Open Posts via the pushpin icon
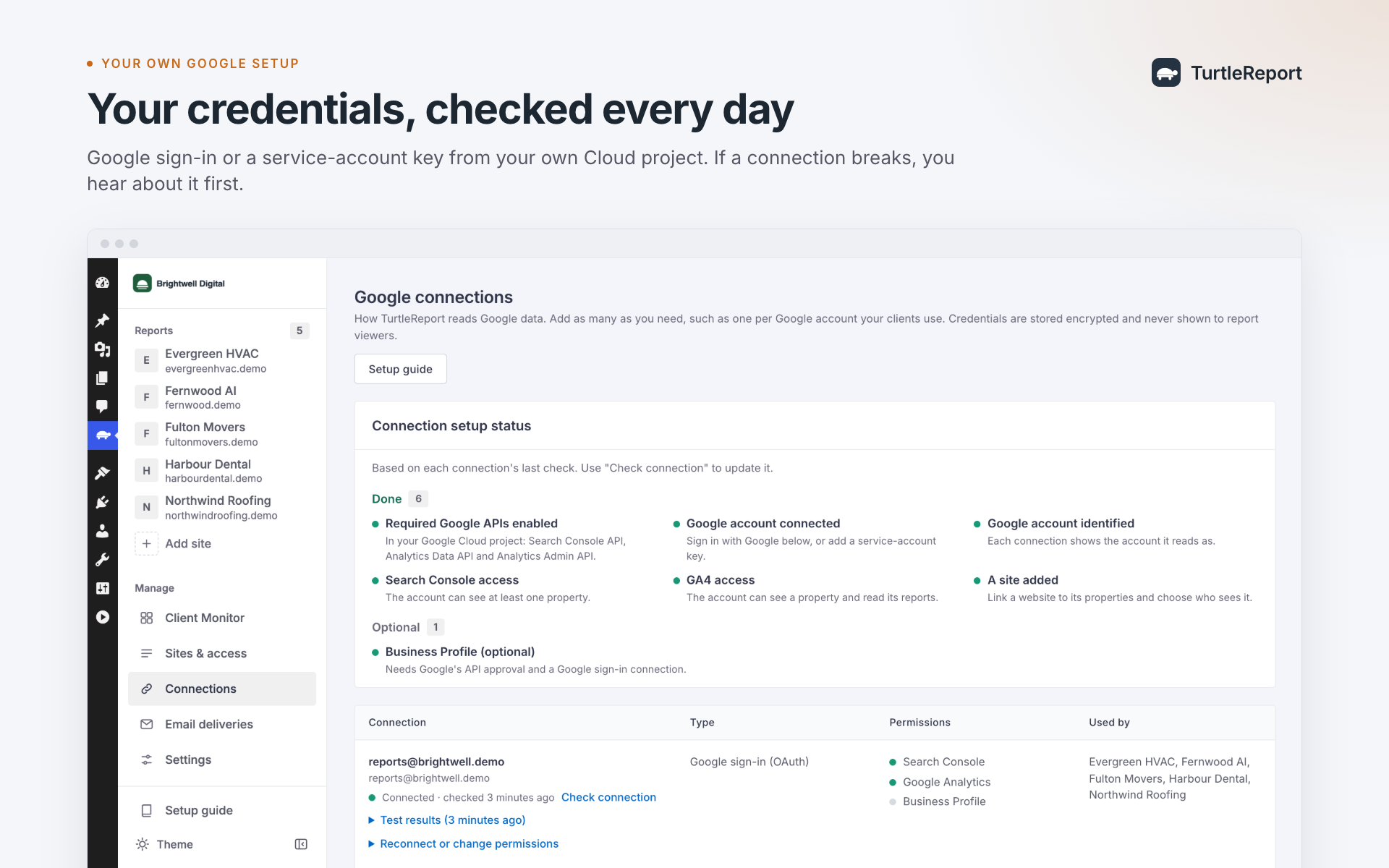1389x868 pixels. [102, 320]
